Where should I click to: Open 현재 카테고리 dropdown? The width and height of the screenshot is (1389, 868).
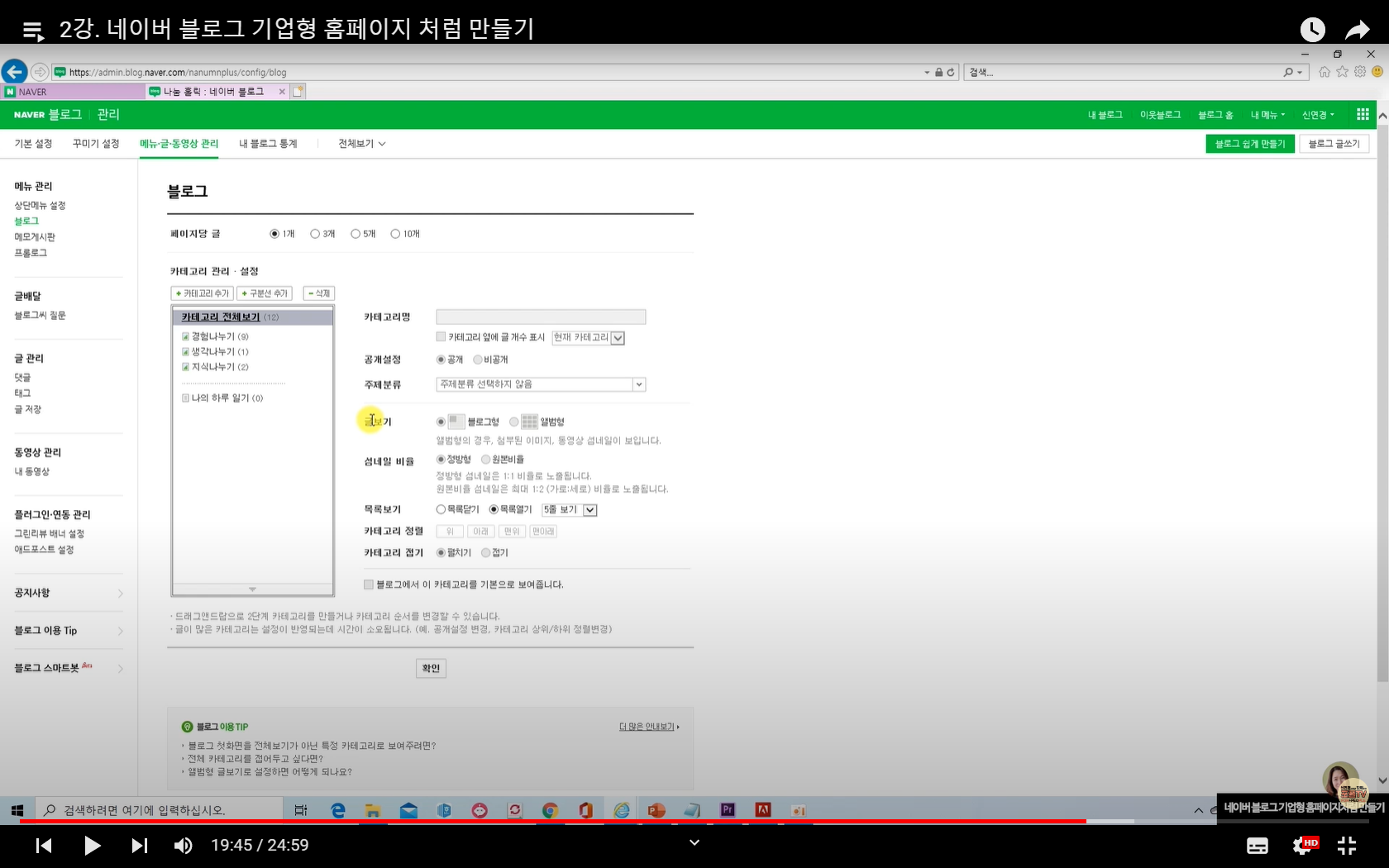coord(588,337)
